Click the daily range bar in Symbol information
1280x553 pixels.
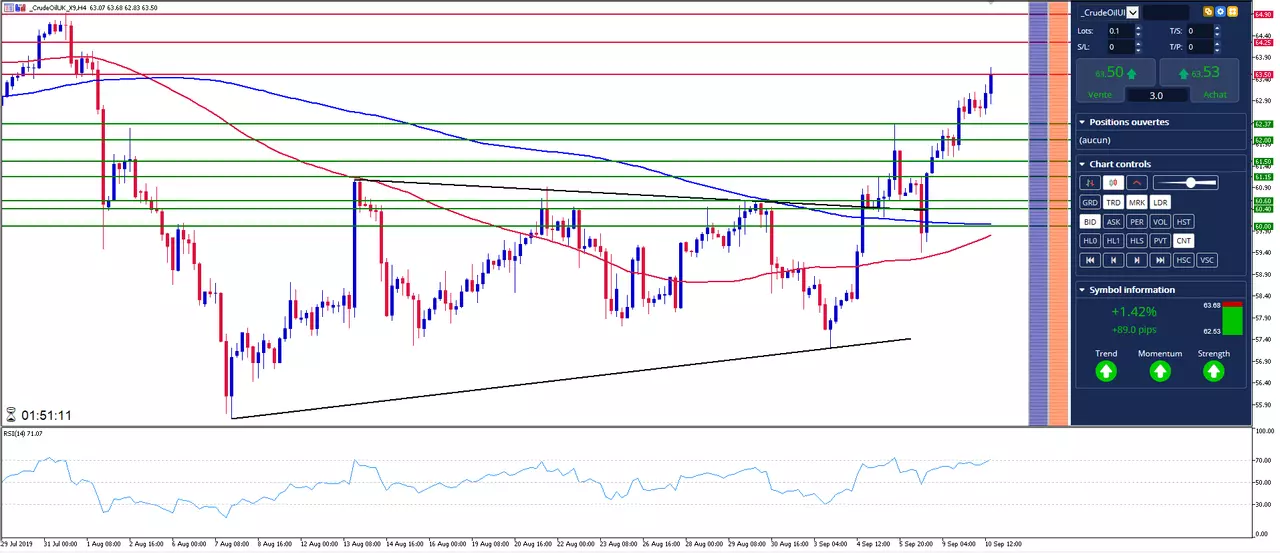pyautogui.click(x=1232, y=318)
